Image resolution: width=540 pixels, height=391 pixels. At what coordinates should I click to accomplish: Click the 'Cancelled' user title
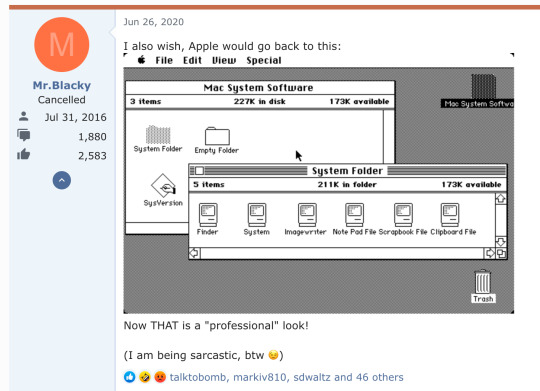click(62, 100)
